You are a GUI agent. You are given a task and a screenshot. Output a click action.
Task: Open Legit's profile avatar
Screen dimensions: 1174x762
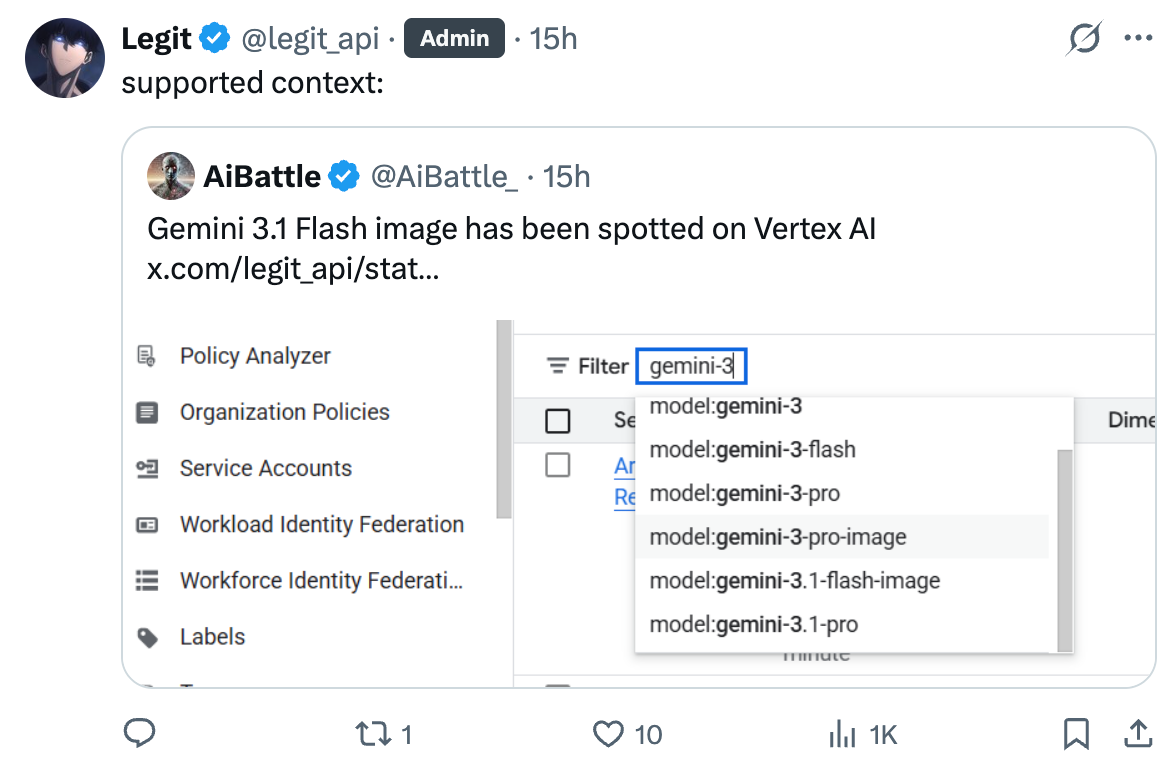[x=65, y=57]
